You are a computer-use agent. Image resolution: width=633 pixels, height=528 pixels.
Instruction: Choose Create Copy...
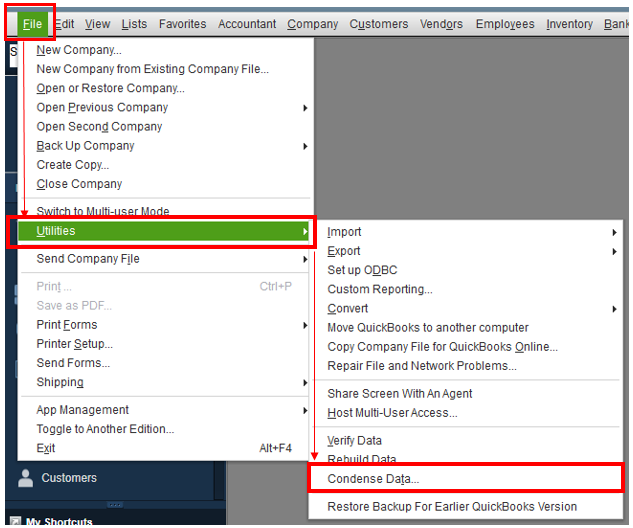166,165
